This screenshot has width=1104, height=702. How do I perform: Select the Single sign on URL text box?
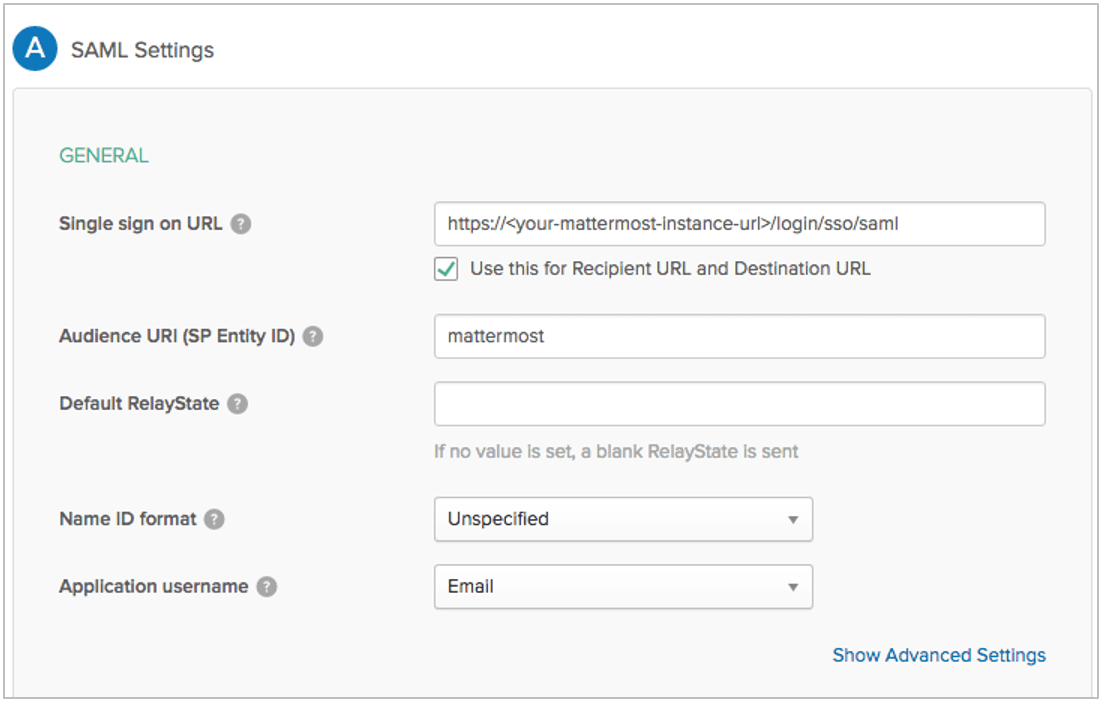(740, 224)
